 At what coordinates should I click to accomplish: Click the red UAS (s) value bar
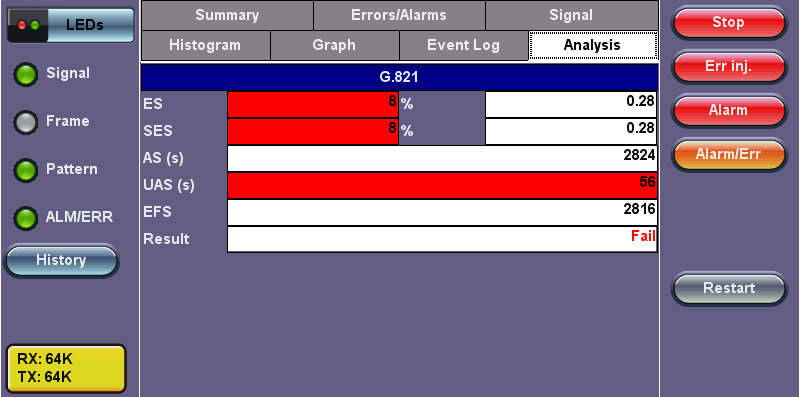click(442, 185)
